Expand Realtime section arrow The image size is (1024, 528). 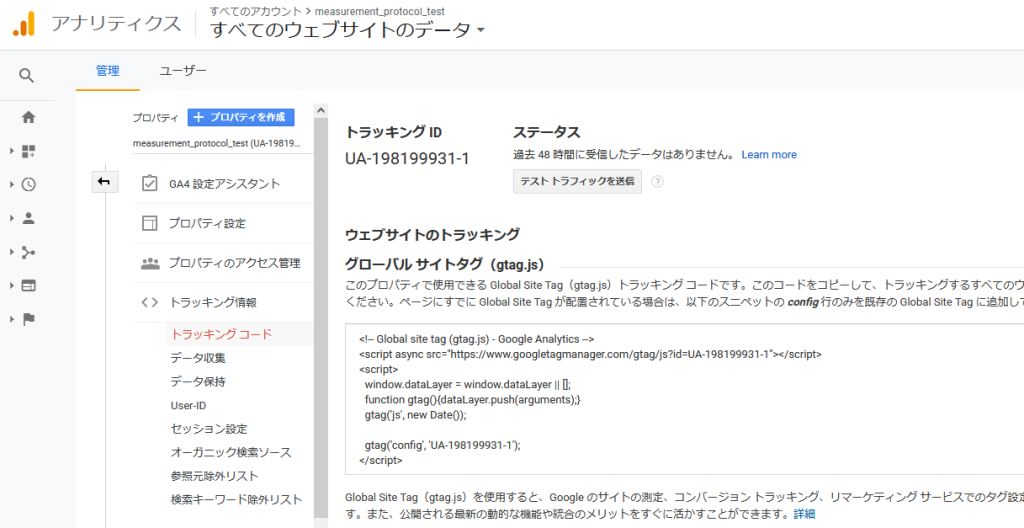click(12, 185)
